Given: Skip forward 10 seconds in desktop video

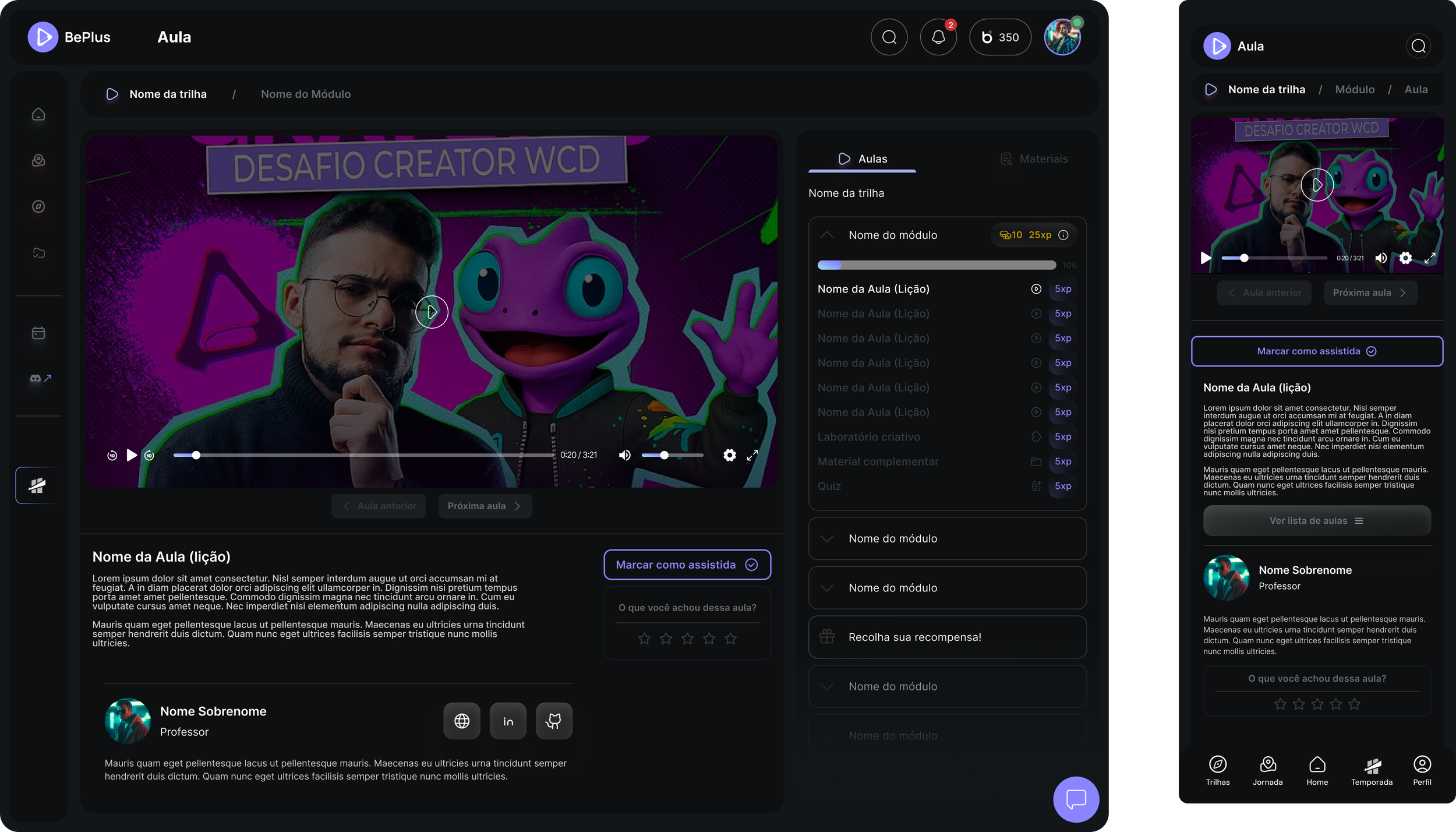Looking at the screenshot, I should click(x=150, y=455).
